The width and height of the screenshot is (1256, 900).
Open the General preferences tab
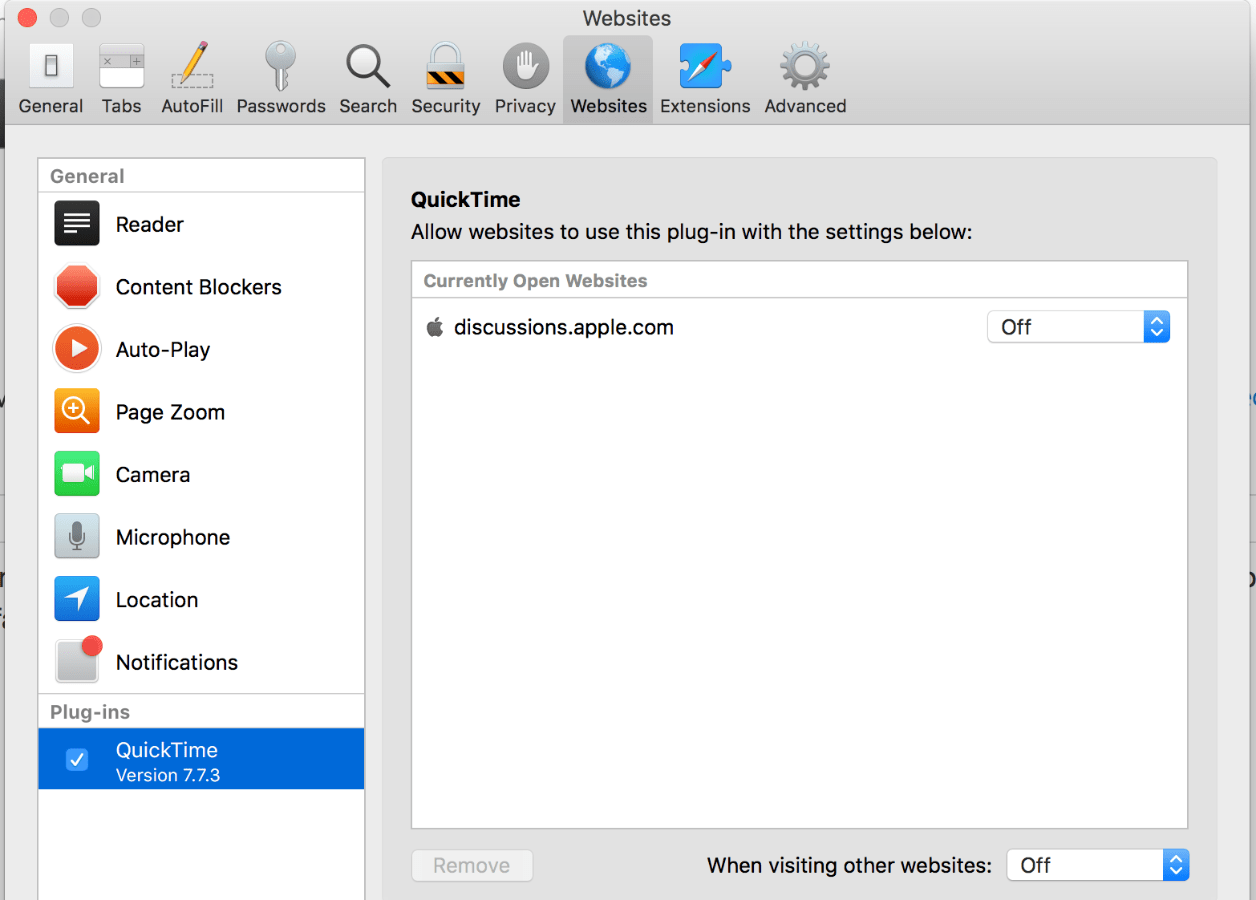[x=50, y=75]
